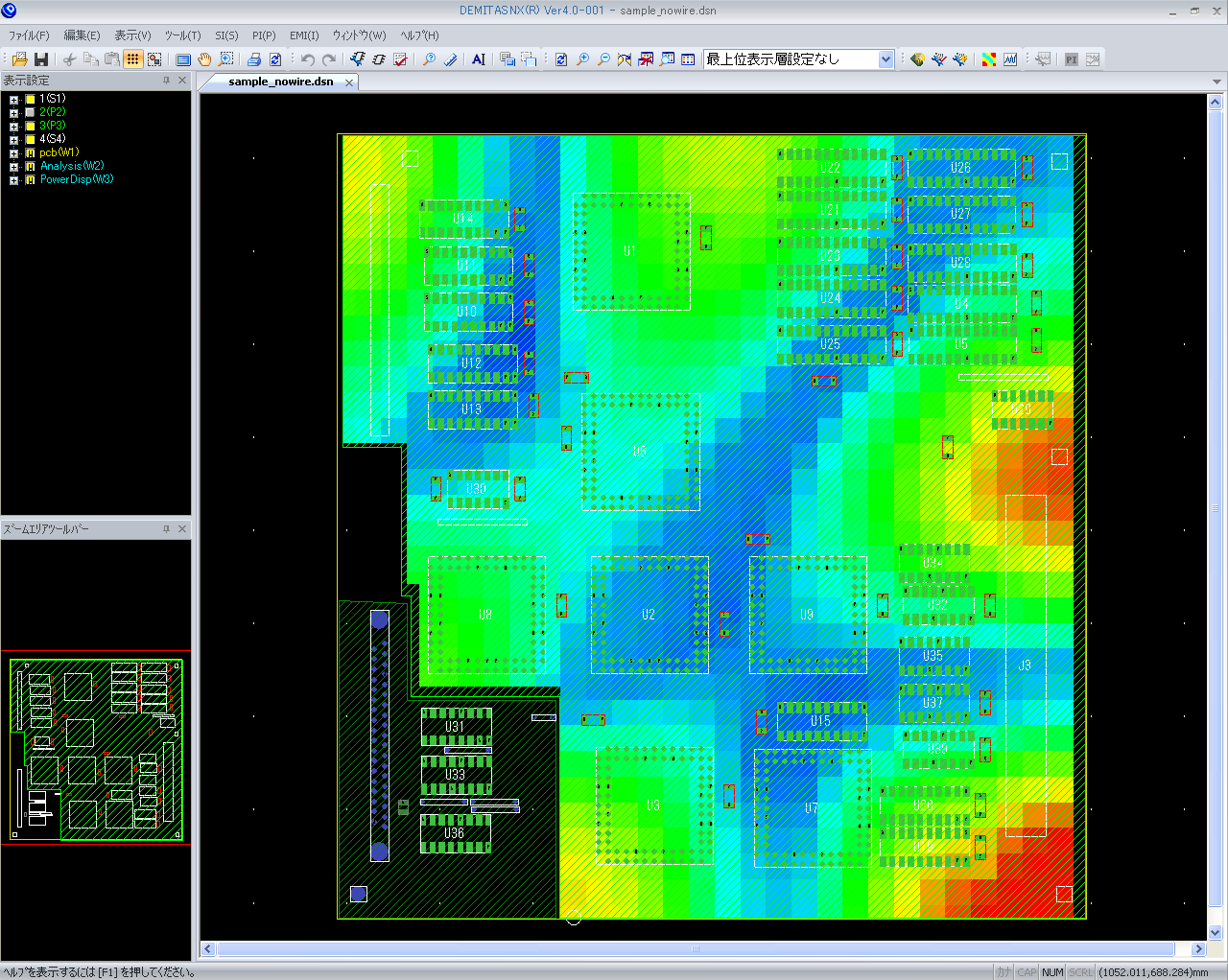Screen dimensions: 1228x980
Task: Click the waveform graph icon
Action: 1010,59
